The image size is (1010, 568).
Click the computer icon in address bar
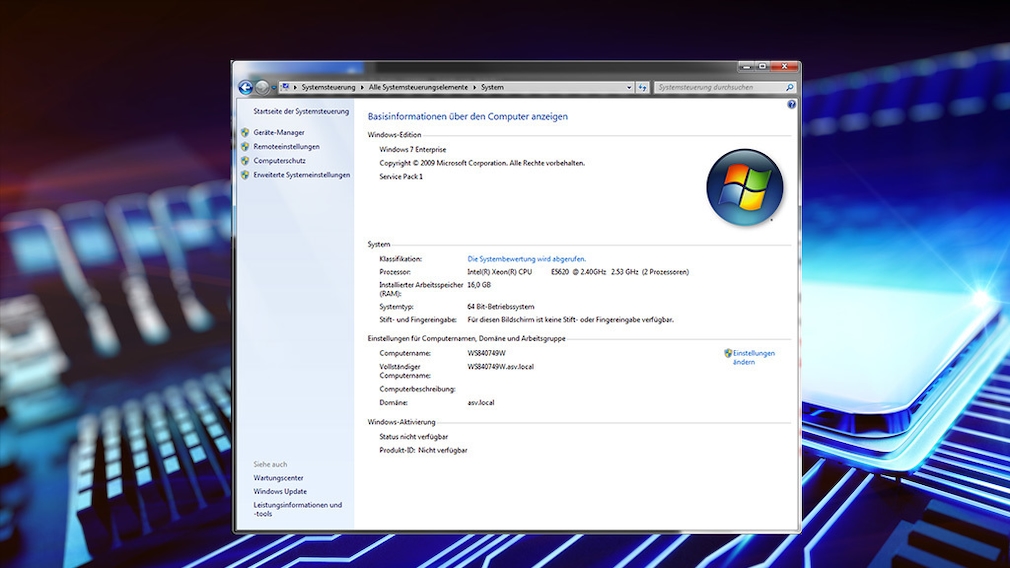tap(286, 88)
